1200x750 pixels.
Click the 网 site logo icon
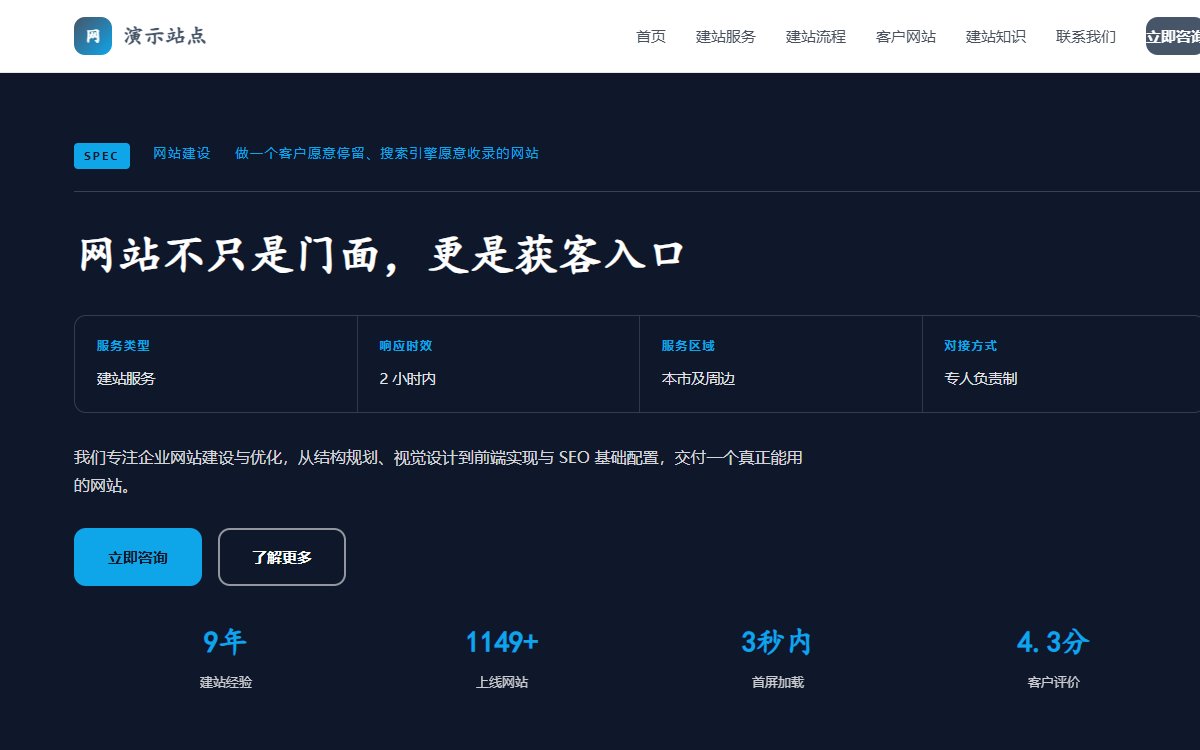point(93,36)
